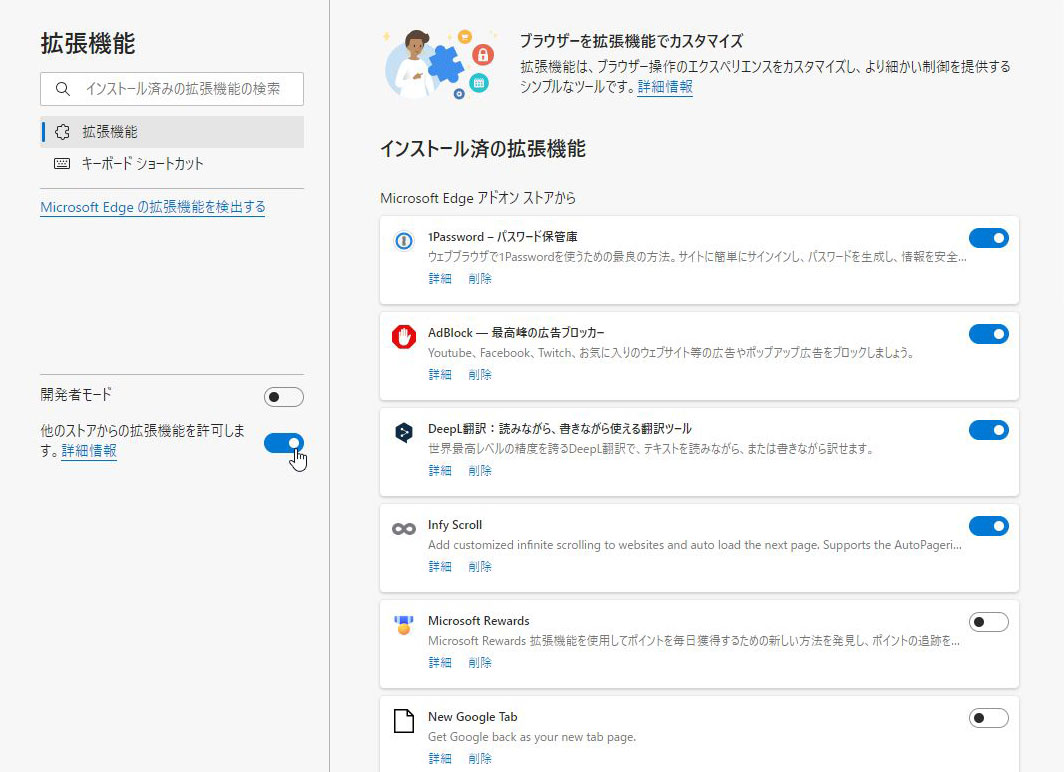Click the DeepL extension icon
The image size is (1064, 772).
pyautogui.click(x=403, y=433)
